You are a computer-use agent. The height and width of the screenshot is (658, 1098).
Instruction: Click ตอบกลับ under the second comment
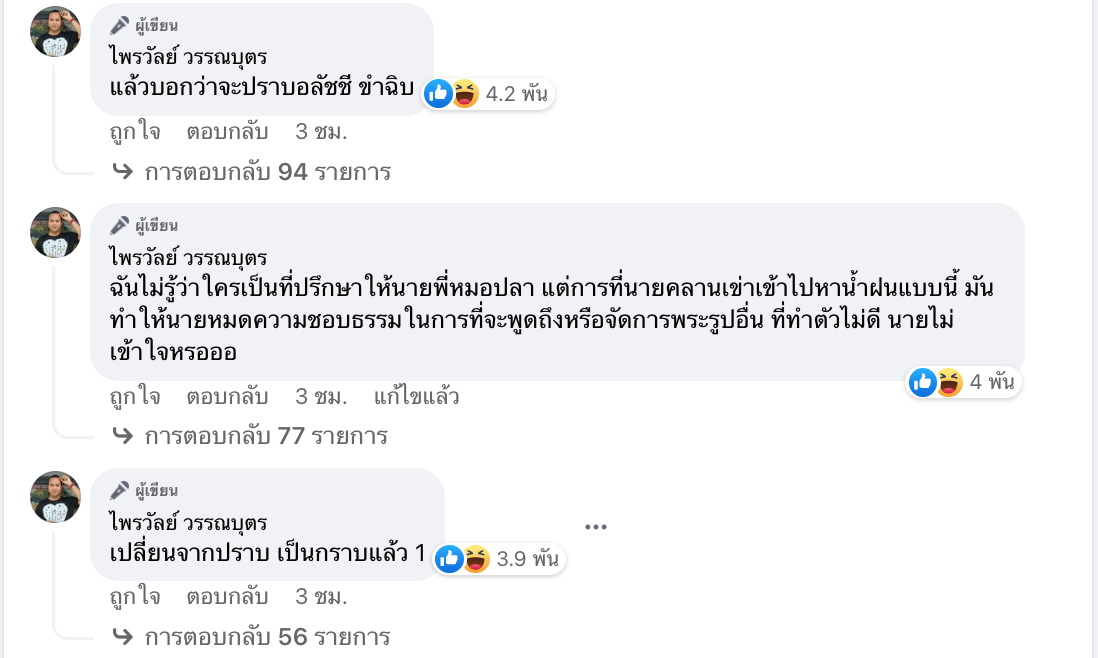[227, 397]
